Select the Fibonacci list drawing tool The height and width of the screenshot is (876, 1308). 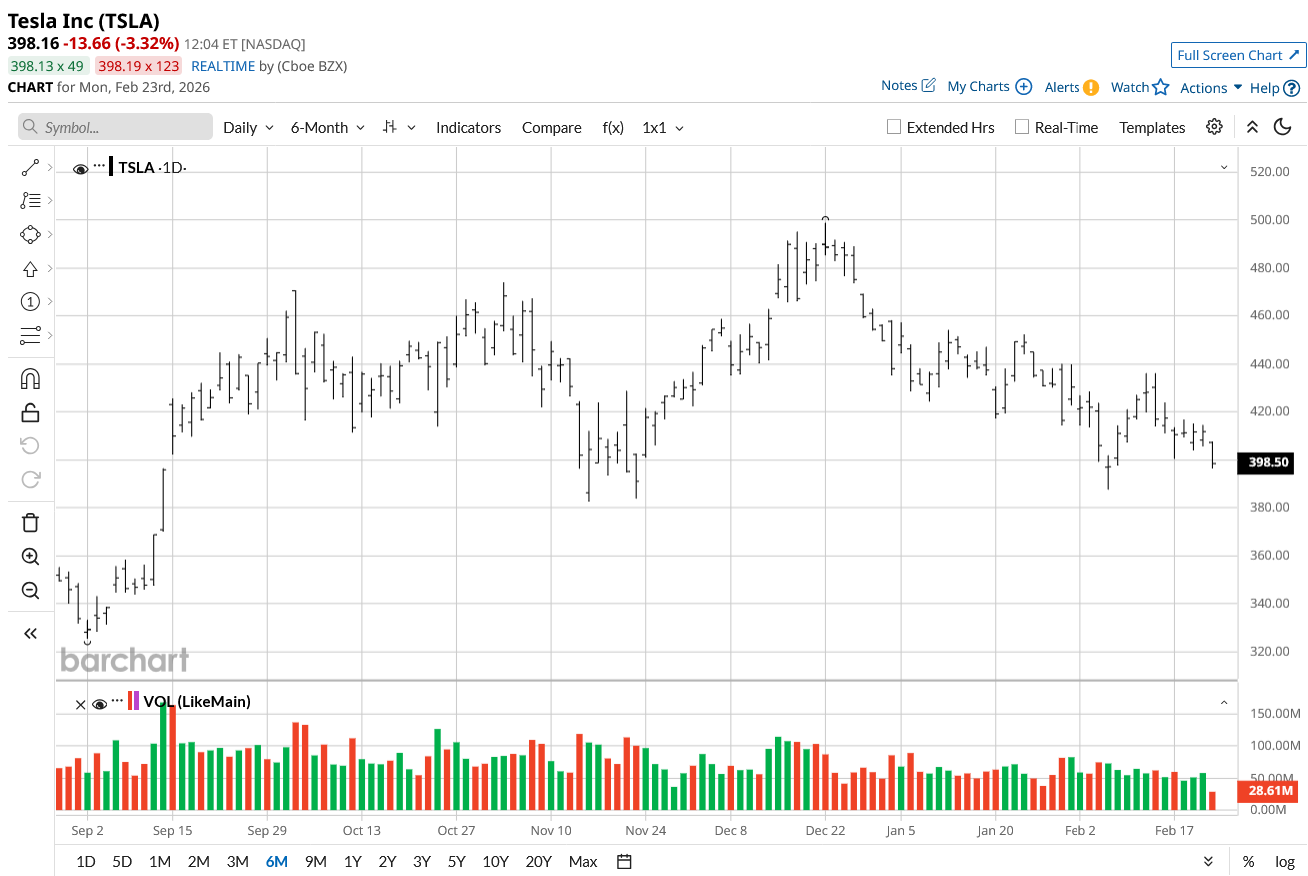coord(30,201)
